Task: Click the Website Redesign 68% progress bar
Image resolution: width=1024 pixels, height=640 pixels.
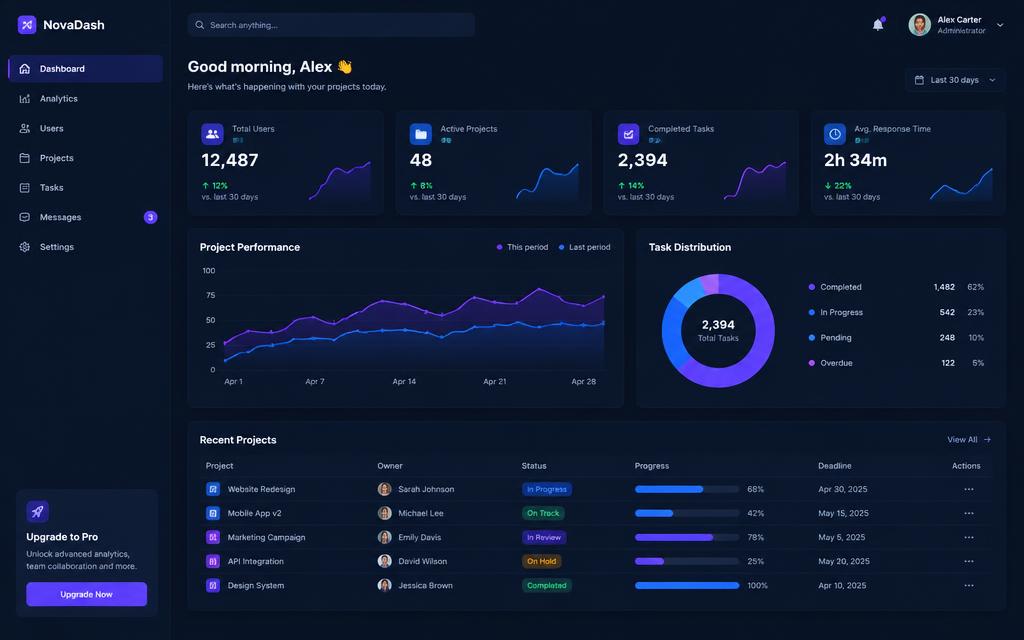Action: (x=687, y=489)
